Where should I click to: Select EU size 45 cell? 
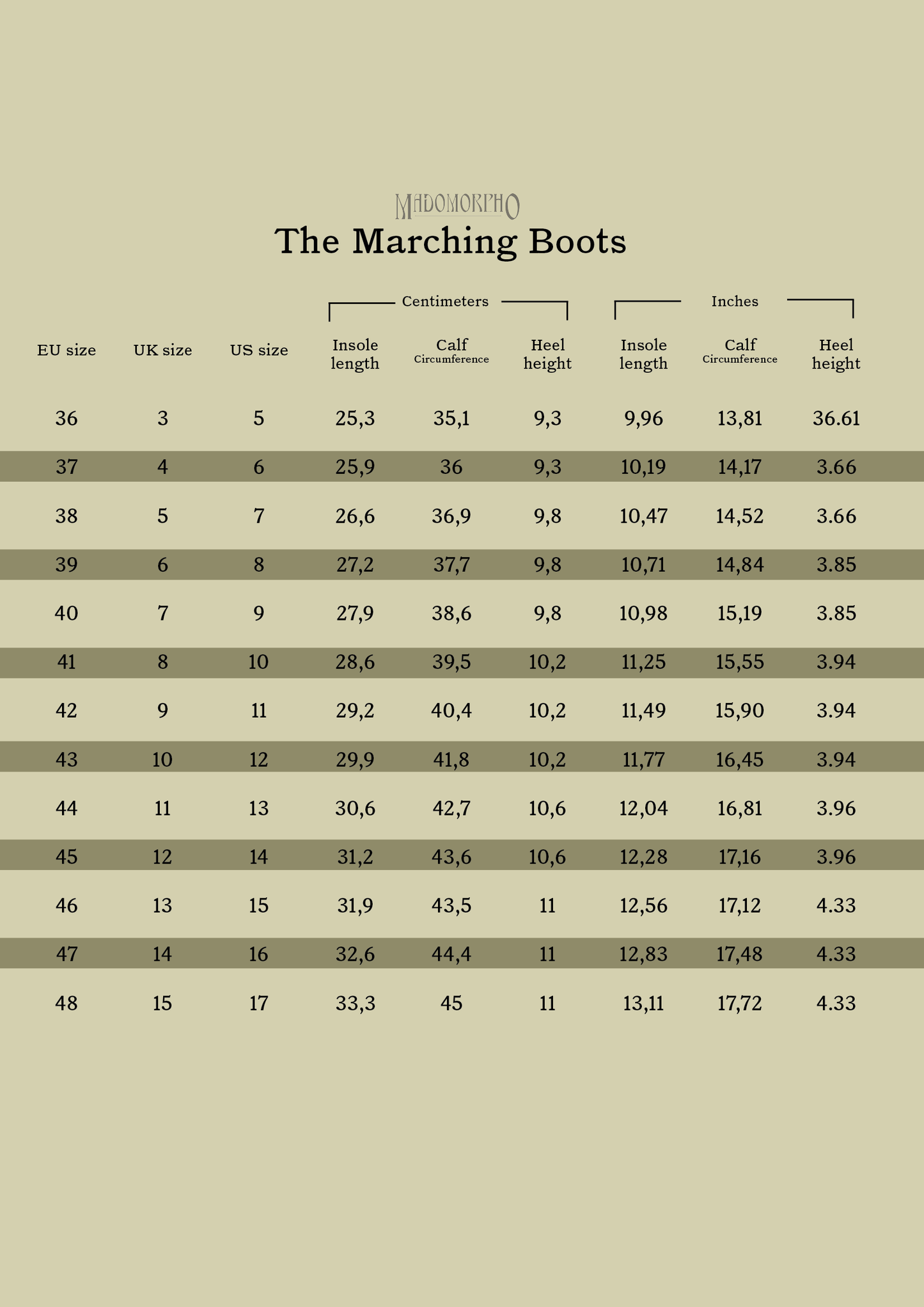(x=67, y=857)
